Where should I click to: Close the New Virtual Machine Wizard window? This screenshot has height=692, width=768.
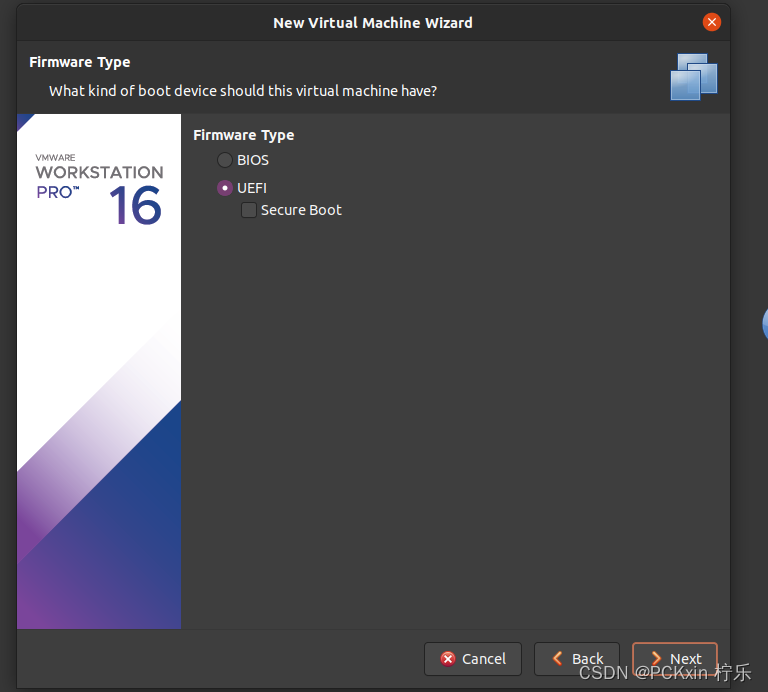[x=711, y=22]
